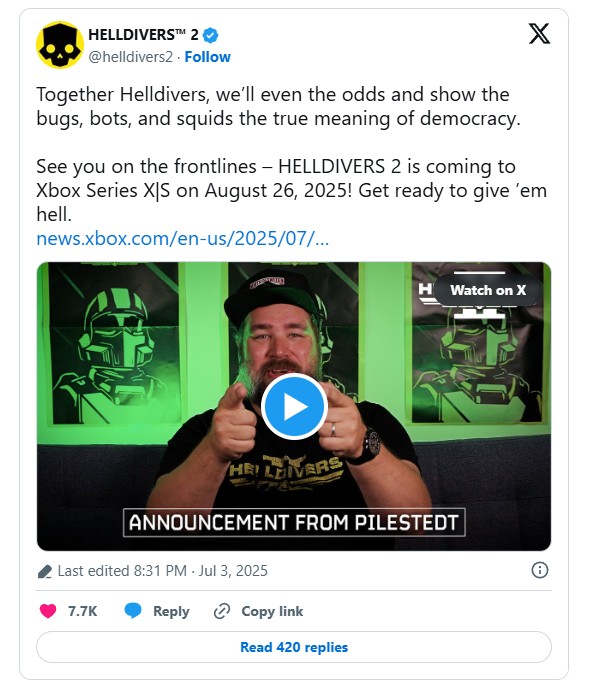Open the news.xbox.com link
The image size is (590, 695).
tap(183, 239)
